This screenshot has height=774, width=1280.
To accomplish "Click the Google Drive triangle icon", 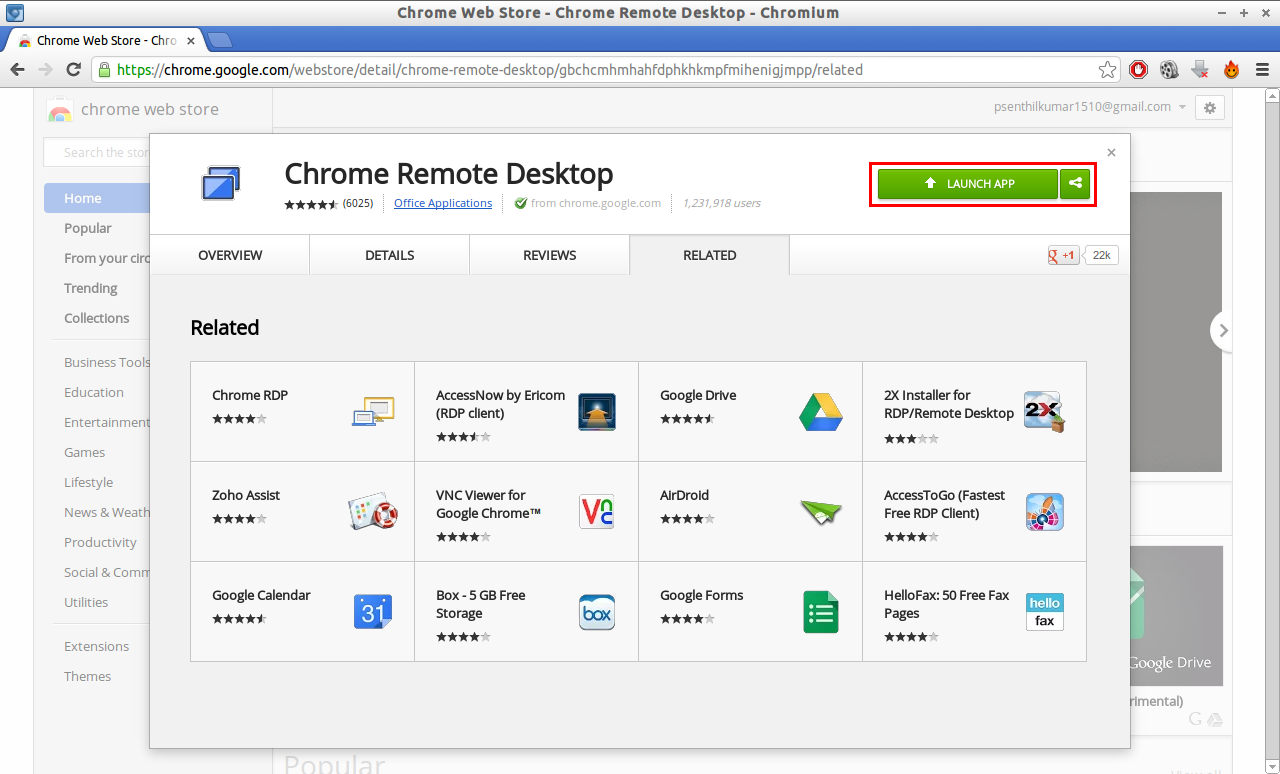I will click(821, 412).
